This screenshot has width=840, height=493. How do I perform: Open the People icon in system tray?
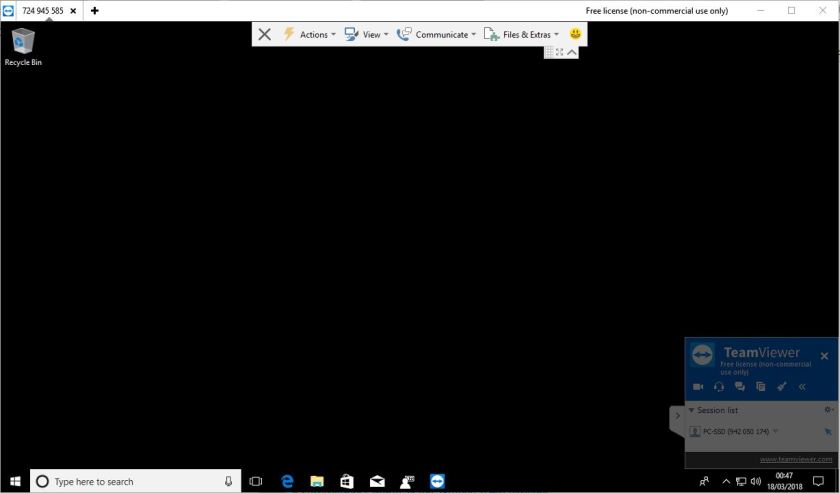coord(704,481)
